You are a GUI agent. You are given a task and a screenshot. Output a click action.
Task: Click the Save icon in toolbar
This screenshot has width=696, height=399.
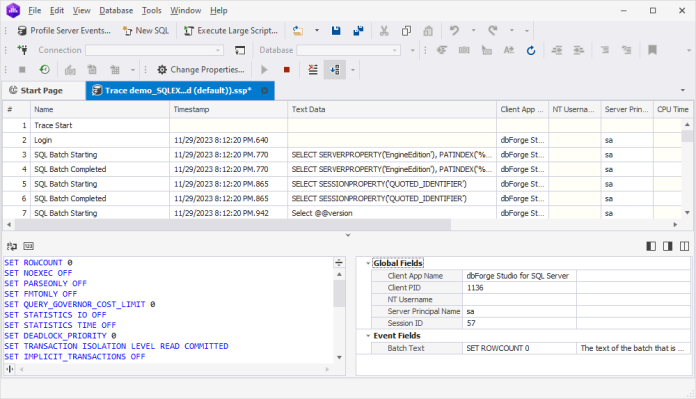click(336, 31)
